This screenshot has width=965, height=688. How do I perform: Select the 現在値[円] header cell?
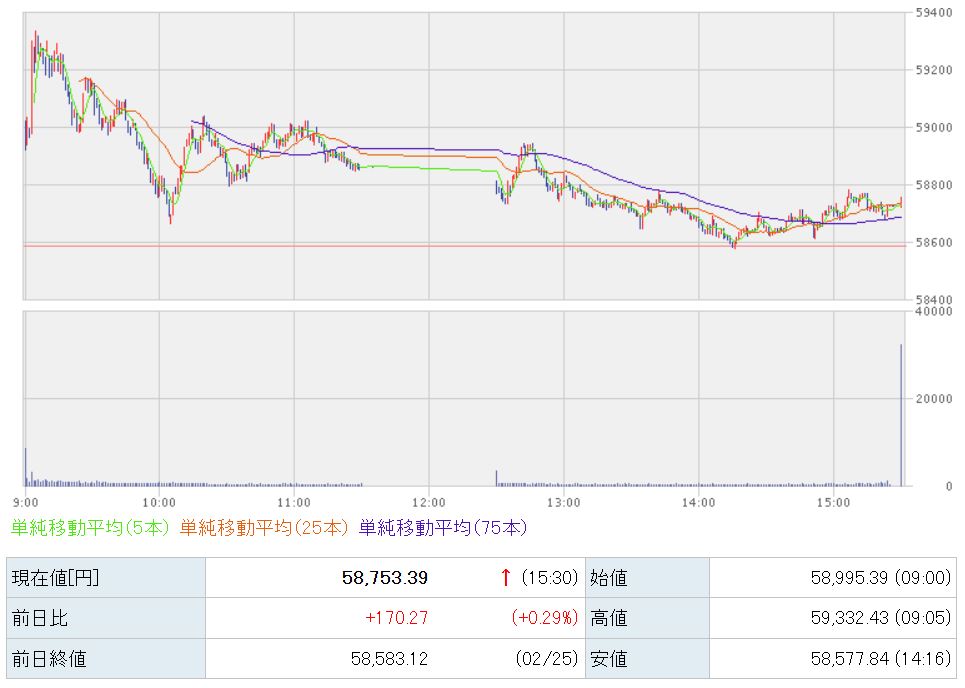point(55,577)
